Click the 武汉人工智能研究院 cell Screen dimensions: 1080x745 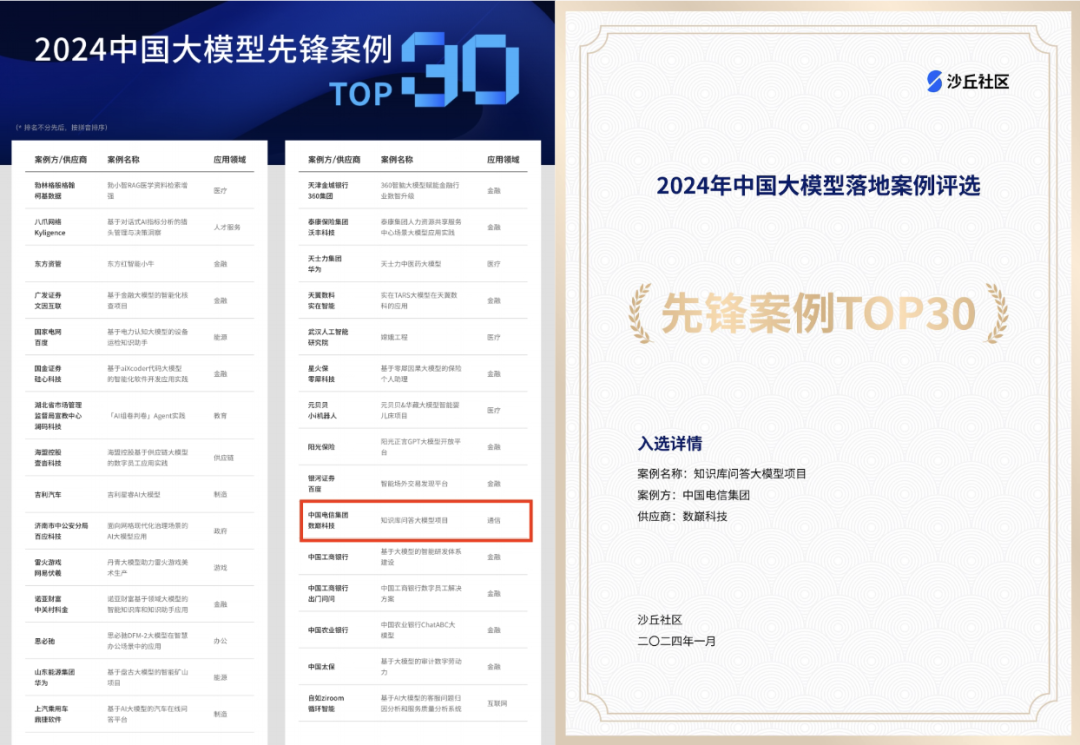click(328, 337)
